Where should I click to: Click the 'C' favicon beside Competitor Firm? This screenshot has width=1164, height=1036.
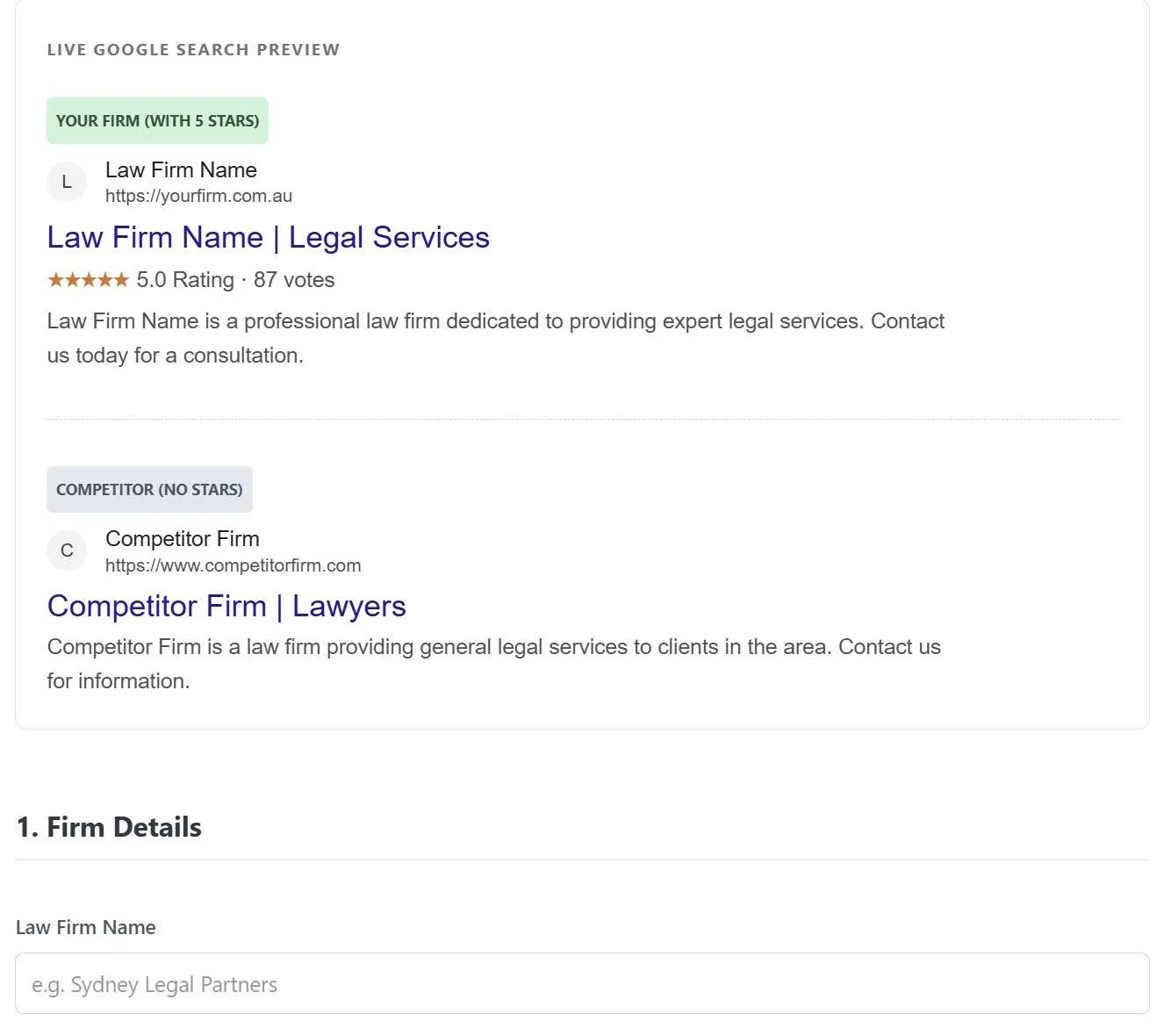67,550
